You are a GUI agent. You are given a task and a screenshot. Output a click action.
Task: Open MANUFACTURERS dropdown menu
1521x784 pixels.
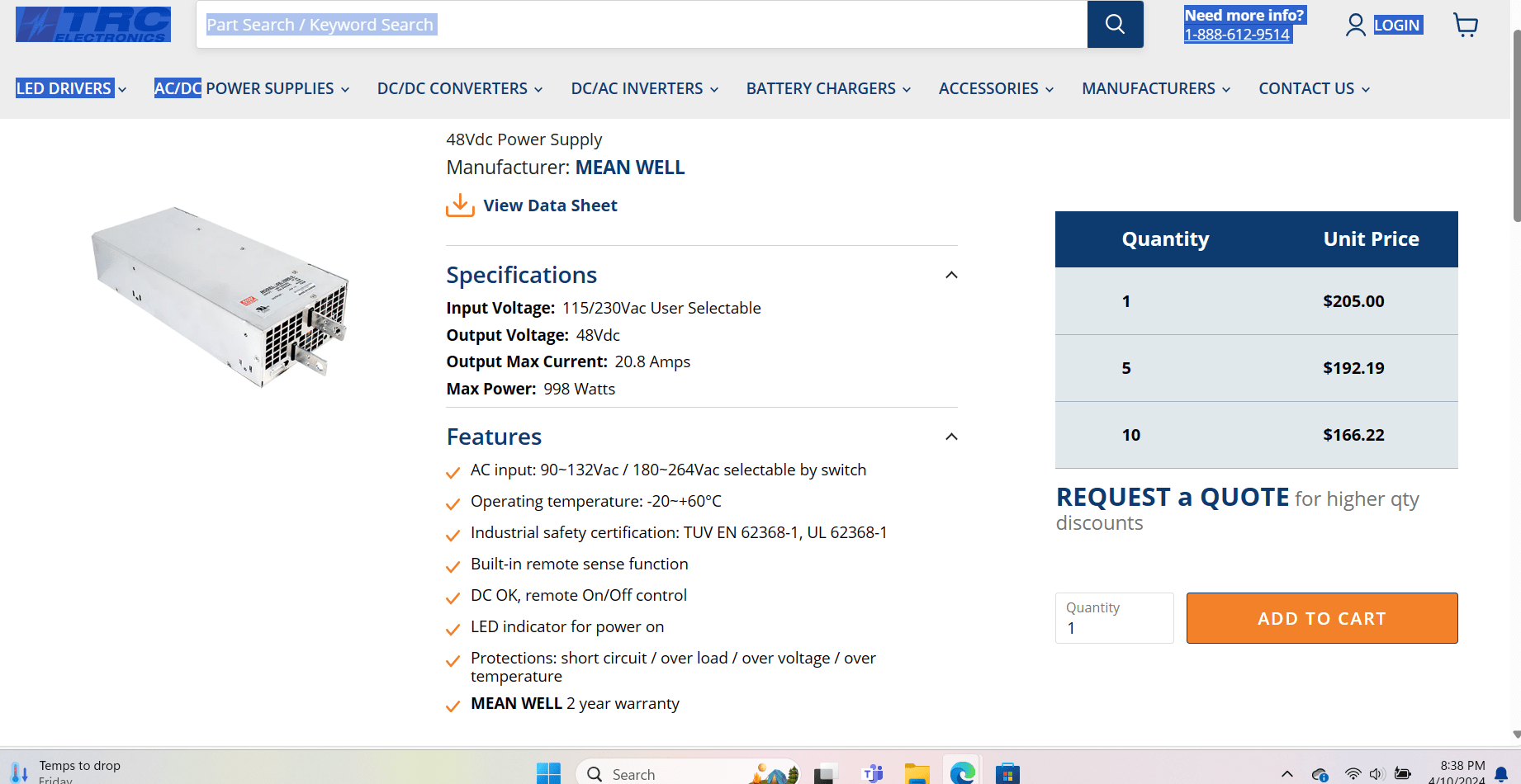click(1156, 88)
